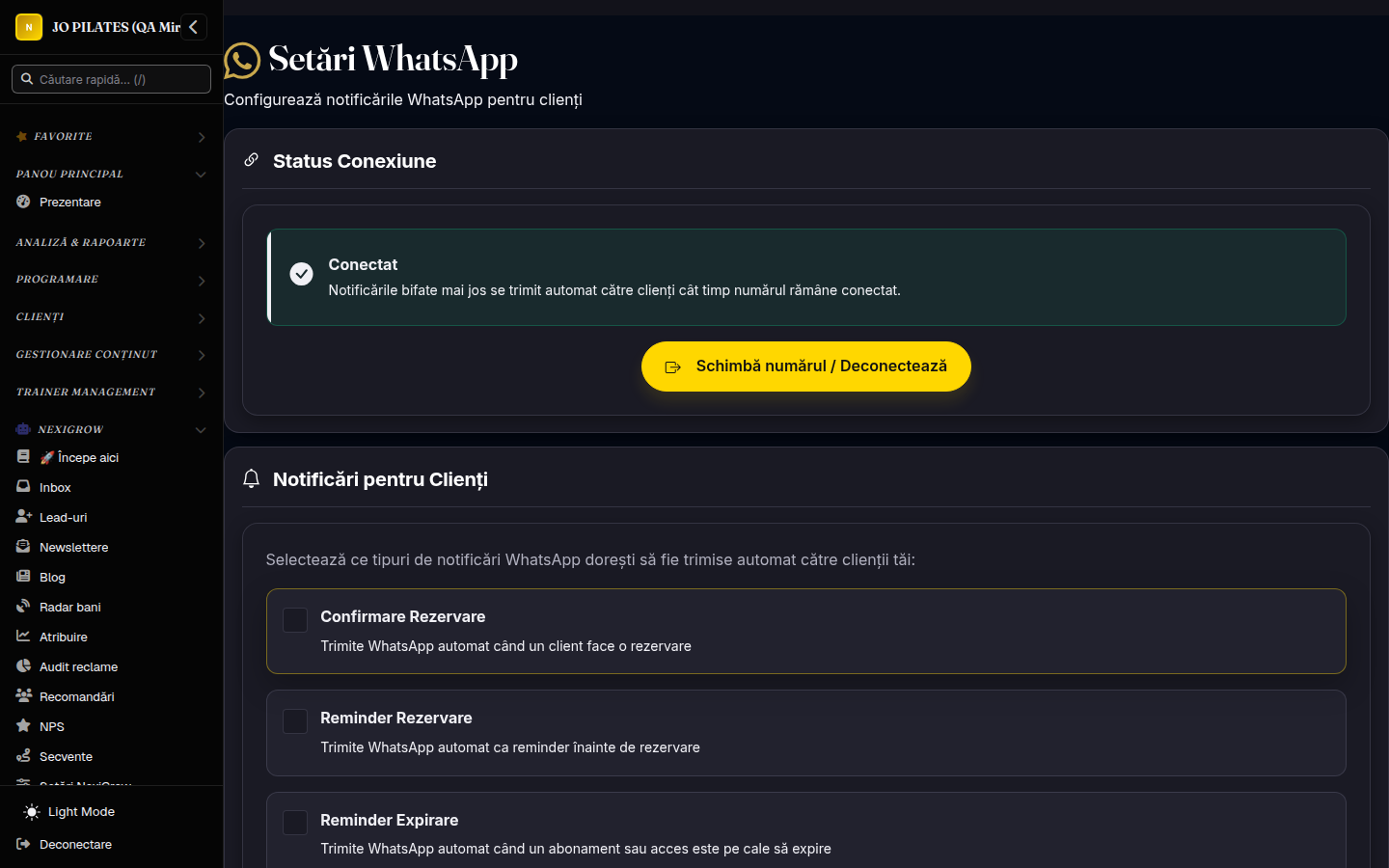
Task: Open Prezentare from the sidebar
Action: click(x=111, y=202)
